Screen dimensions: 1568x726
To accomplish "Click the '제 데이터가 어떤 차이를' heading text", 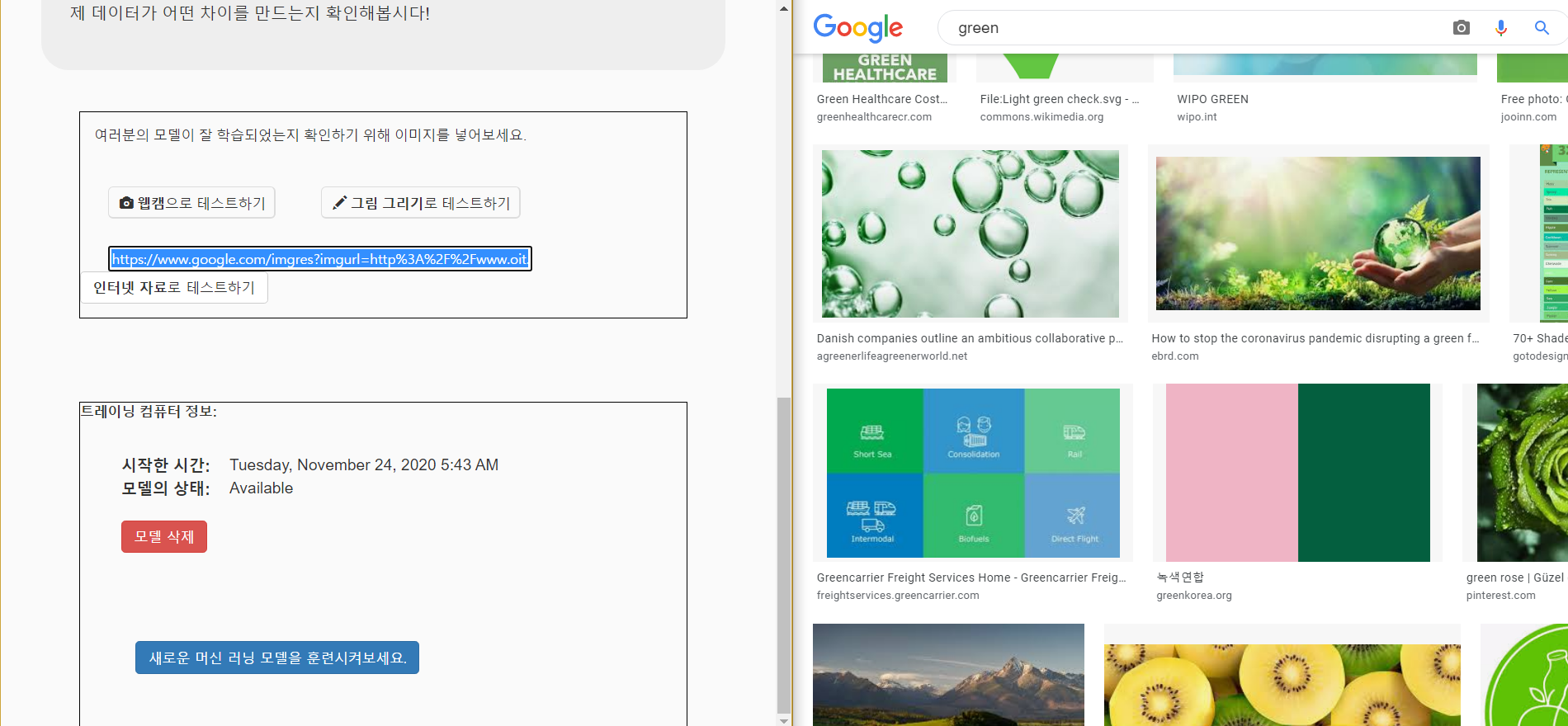I will (x=250, y=13).
